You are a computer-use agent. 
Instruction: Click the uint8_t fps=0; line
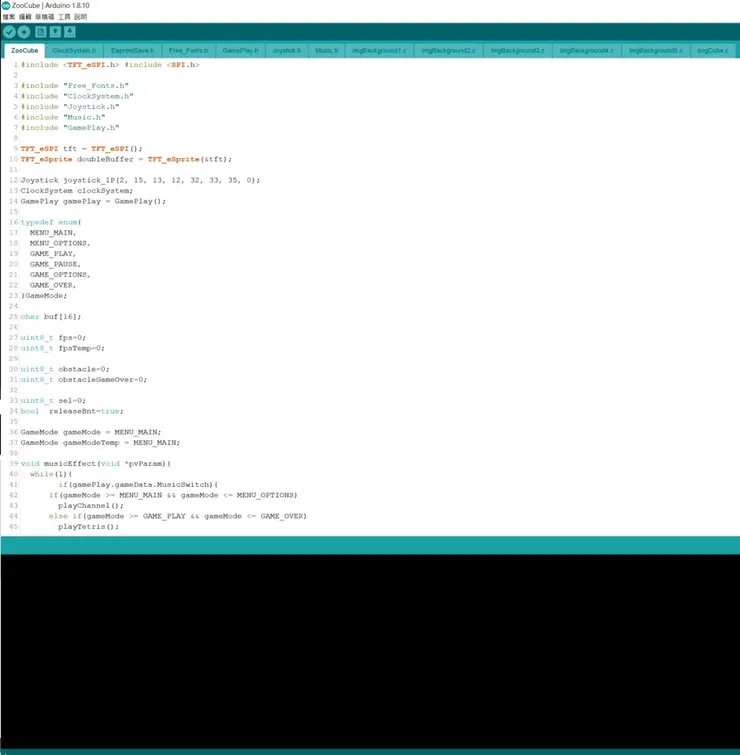53,338
